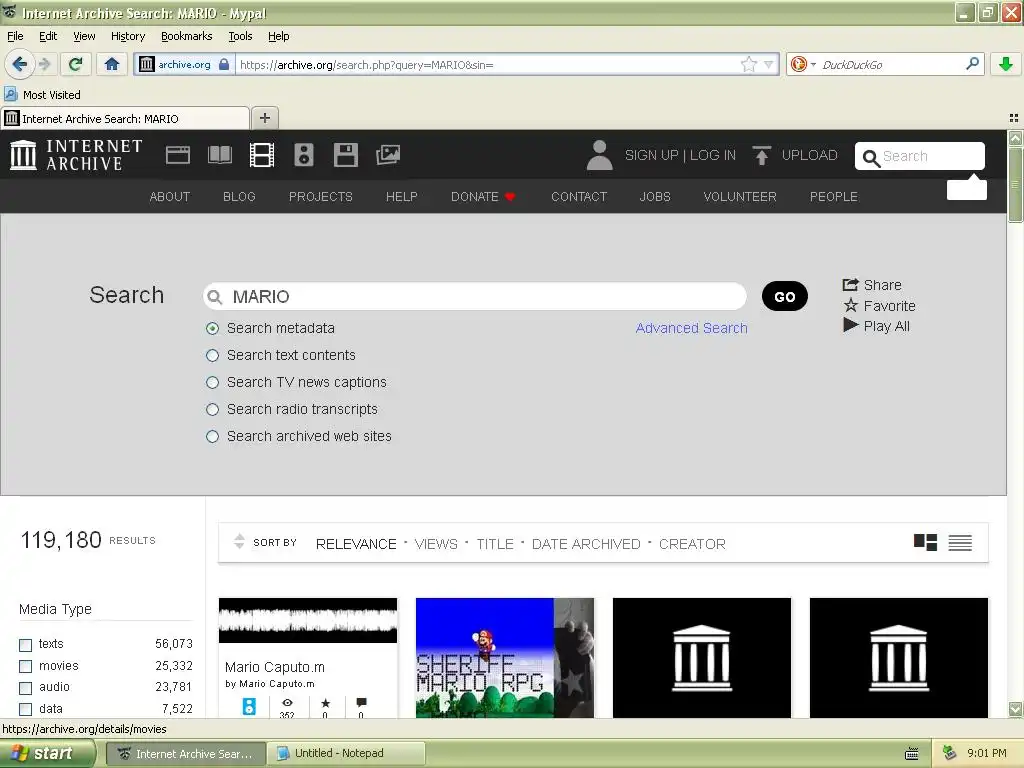Viewport: 1024px width, 768px height.
Task: Select the Search radio transcripts option
Action: click(x=212, y=409)
